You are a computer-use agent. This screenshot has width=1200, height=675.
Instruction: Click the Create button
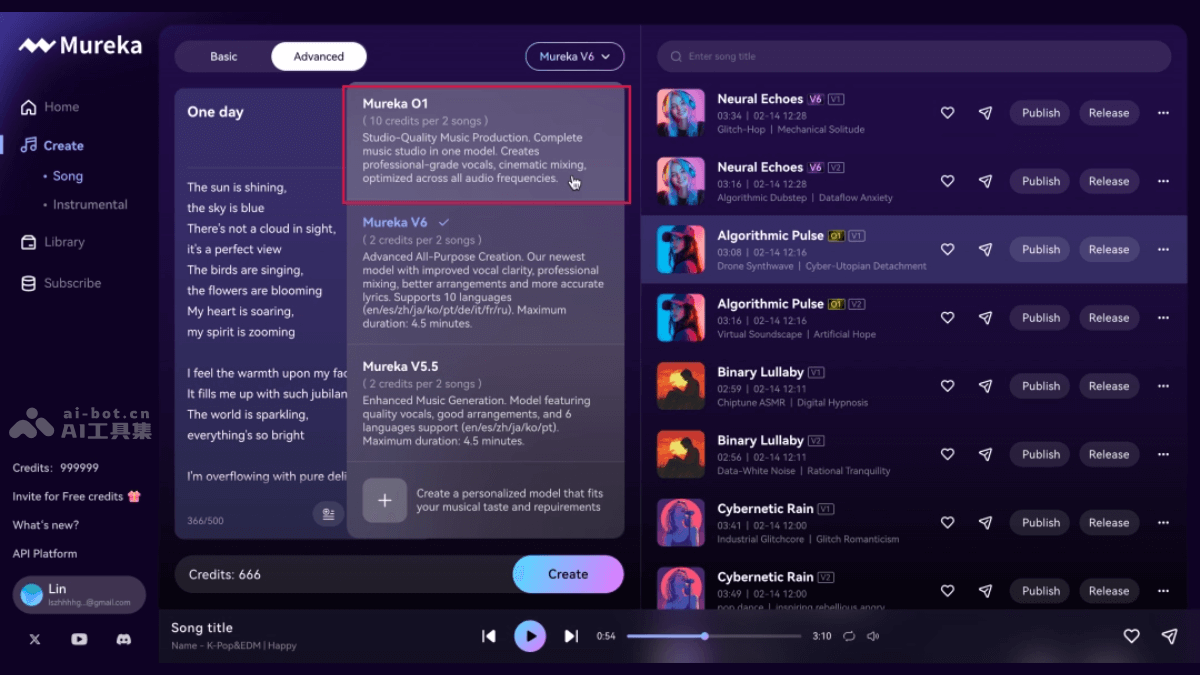[568, 574]
